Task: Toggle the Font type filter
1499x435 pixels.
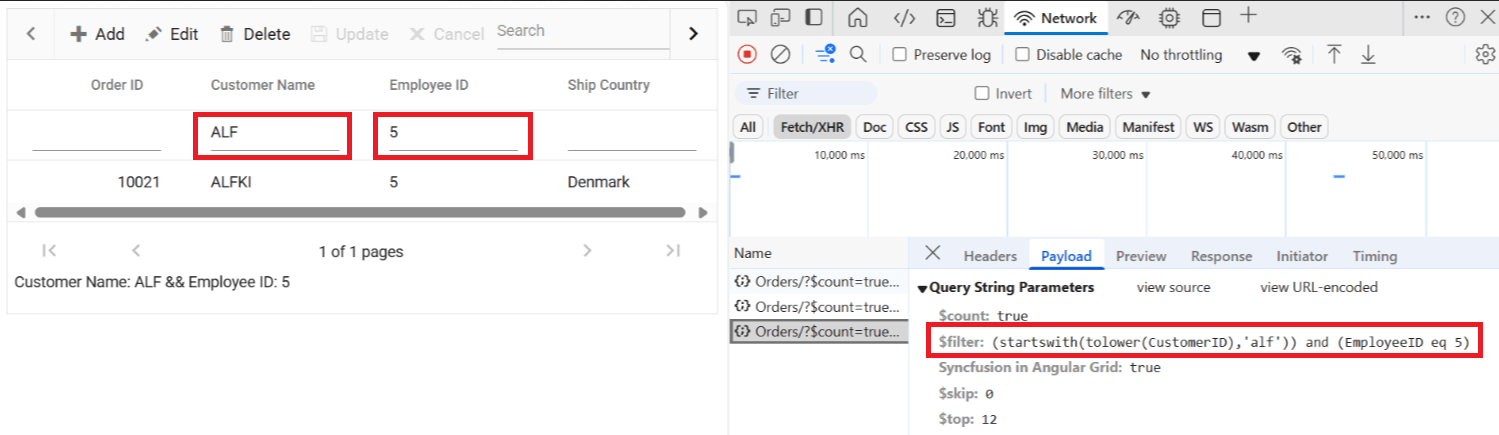Action: point(991,127)
